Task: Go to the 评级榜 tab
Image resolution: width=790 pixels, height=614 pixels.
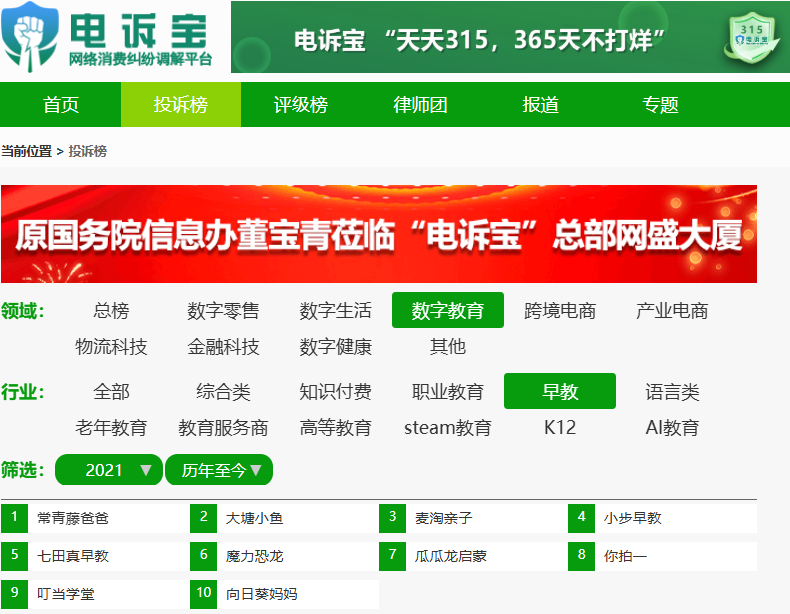Action: pyautogui.click(x=301, y=104)
